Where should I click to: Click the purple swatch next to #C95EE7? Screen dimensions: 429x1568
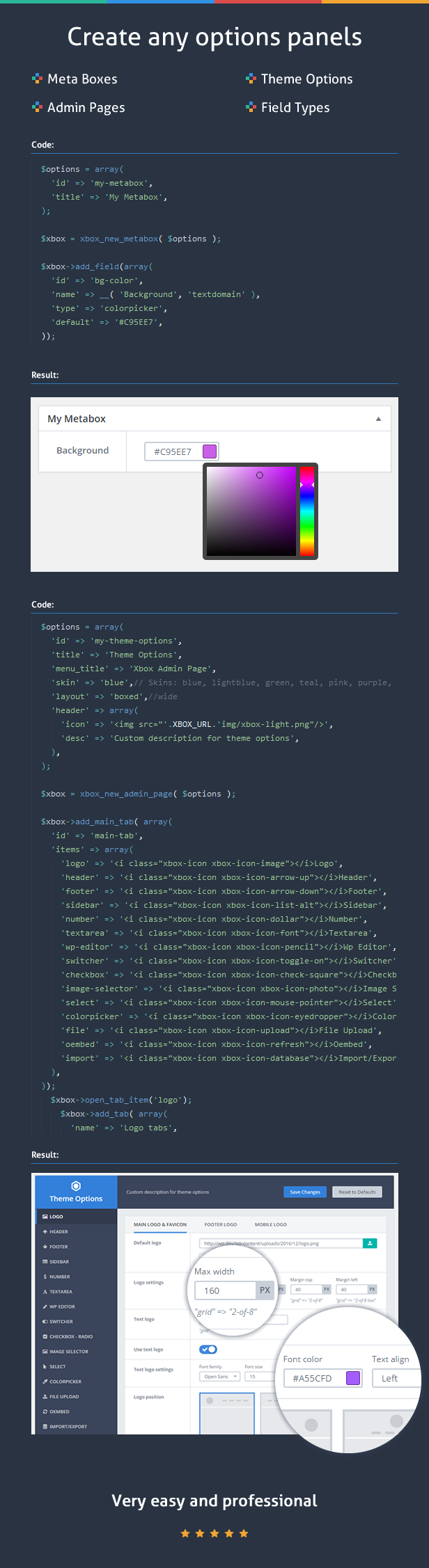(x=210, y=451)
